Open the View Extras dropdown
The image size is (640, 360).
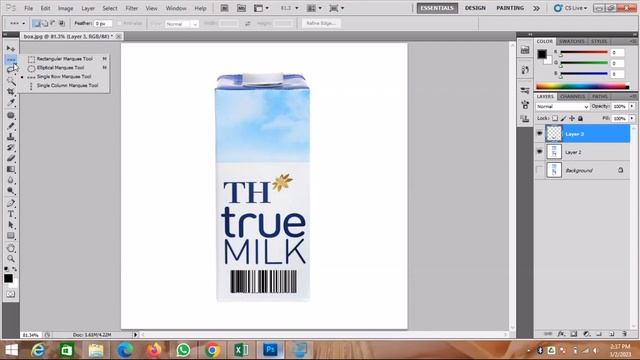(x=261, y=8)
